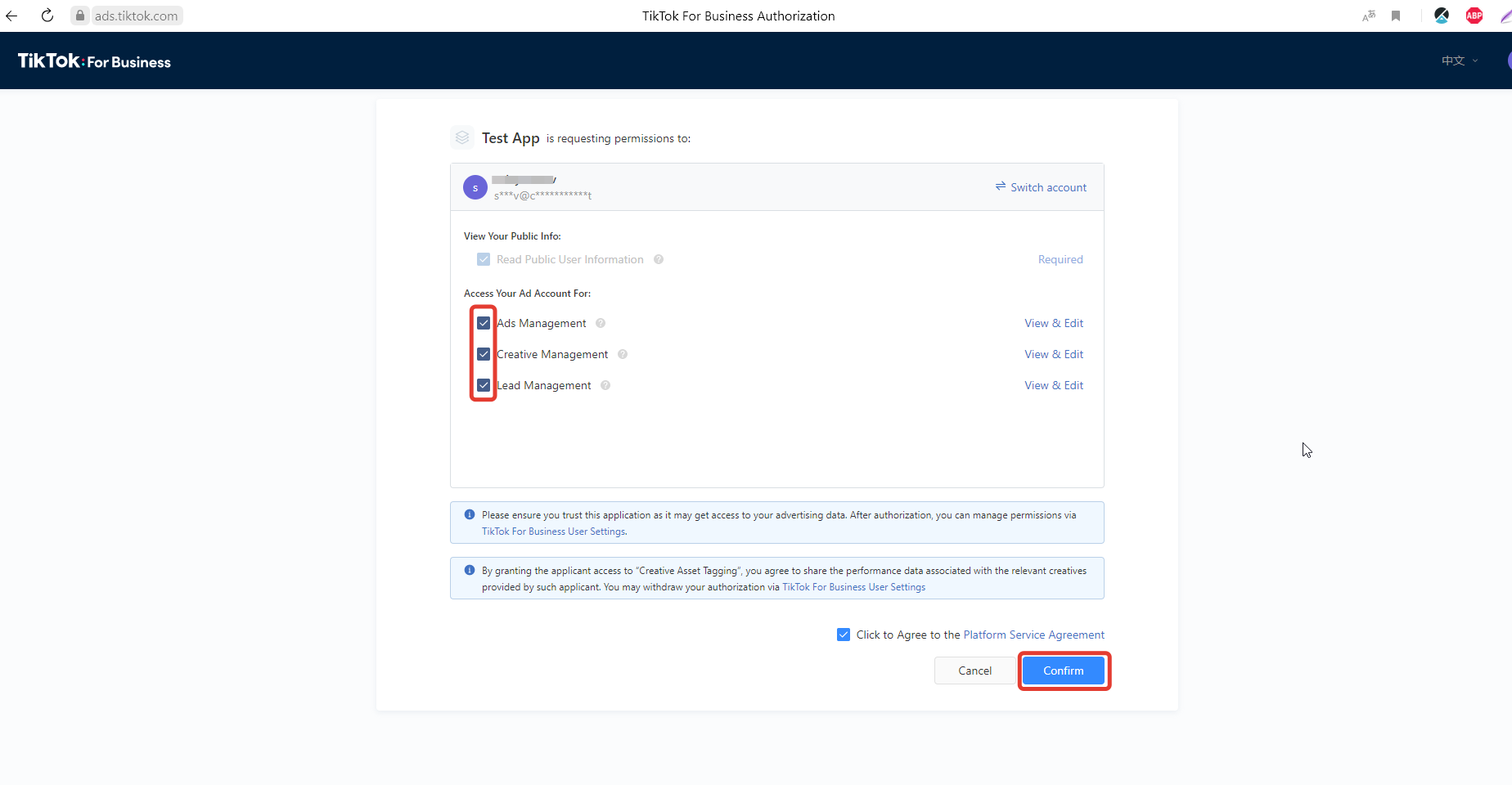Click View & Edit beside Creative Management
This screenshot has width=1512, height=785.
1054,354
